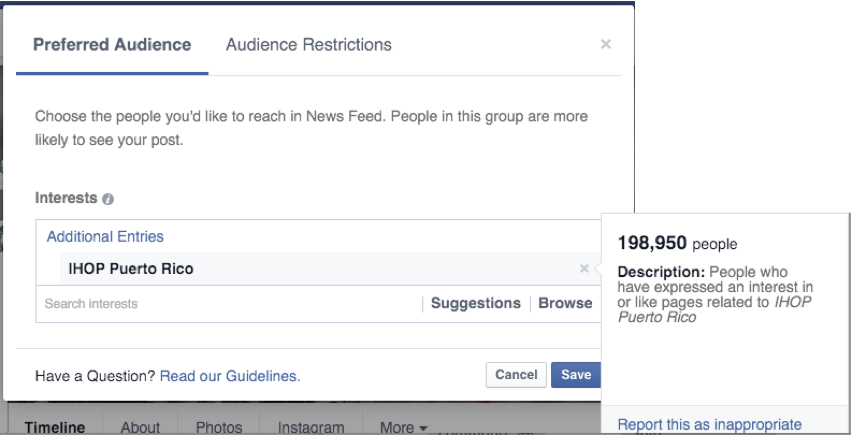Cancel the audience changes
This screenshot has width=852, height=435.
pyautogui.click(x=516, y=375)
